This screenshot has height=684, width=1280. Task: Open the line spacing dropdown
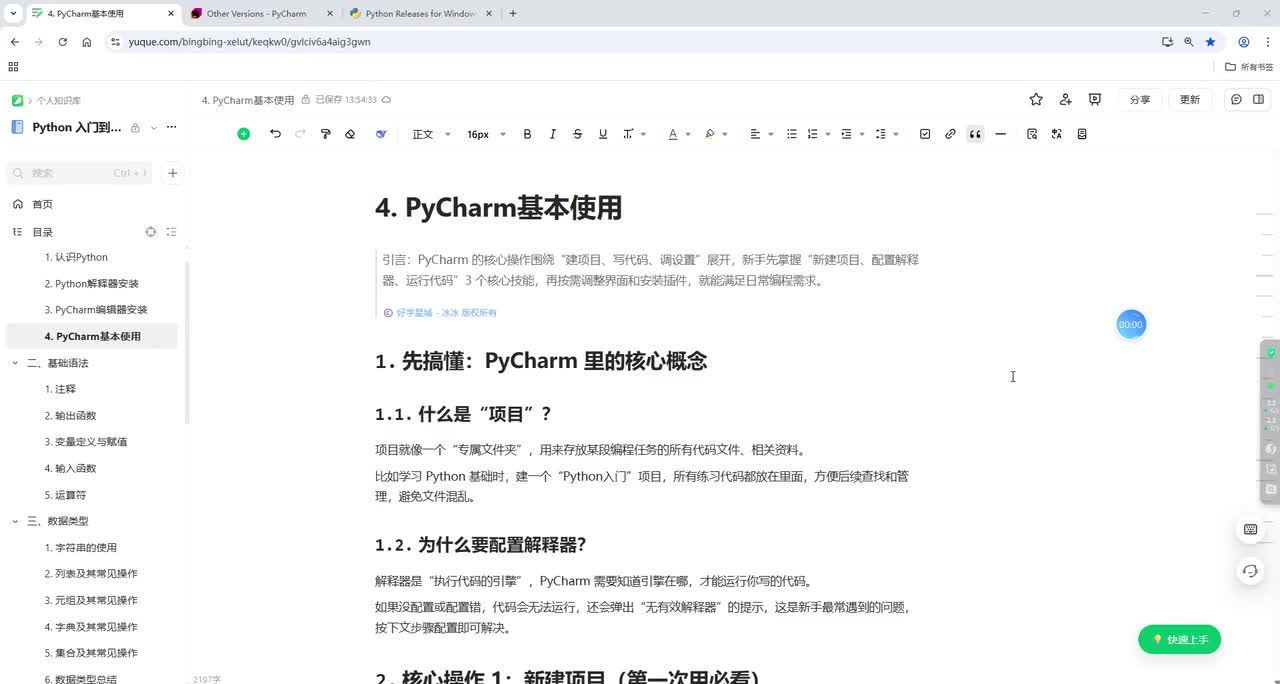tap(886, 134)
